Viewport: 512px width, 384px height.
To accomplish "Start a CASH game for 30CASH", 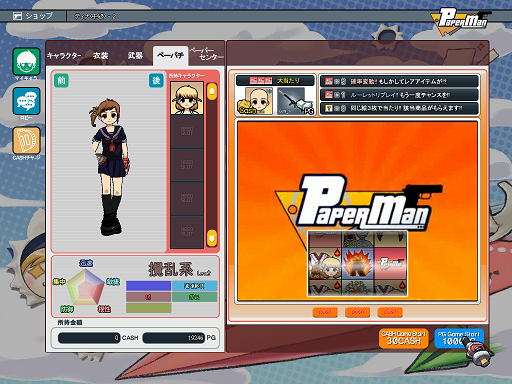I will pos(404,338).
